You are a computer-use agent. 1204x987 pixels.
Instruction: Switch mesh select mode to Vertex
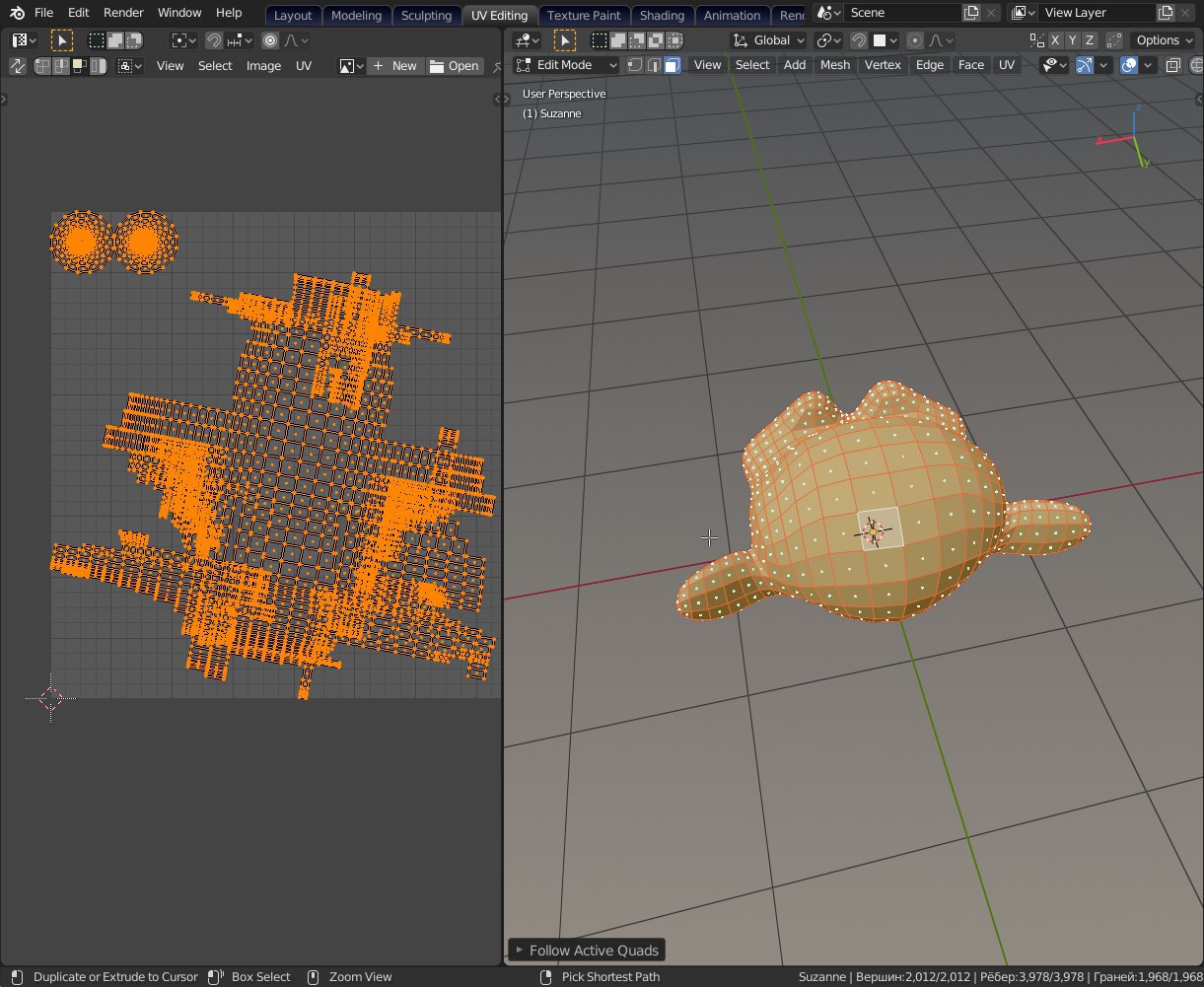635,65
